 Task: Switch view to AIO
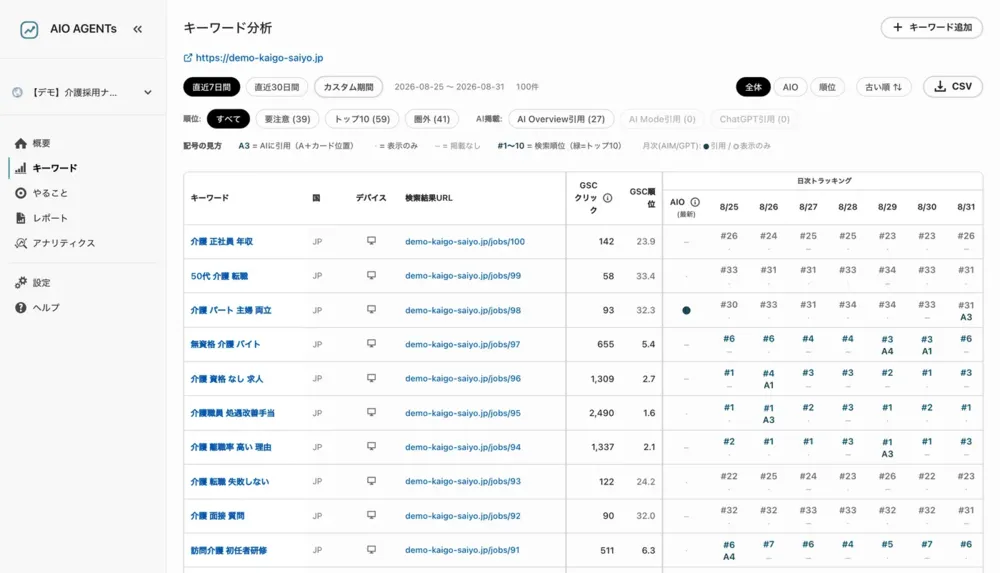[790, 87]
